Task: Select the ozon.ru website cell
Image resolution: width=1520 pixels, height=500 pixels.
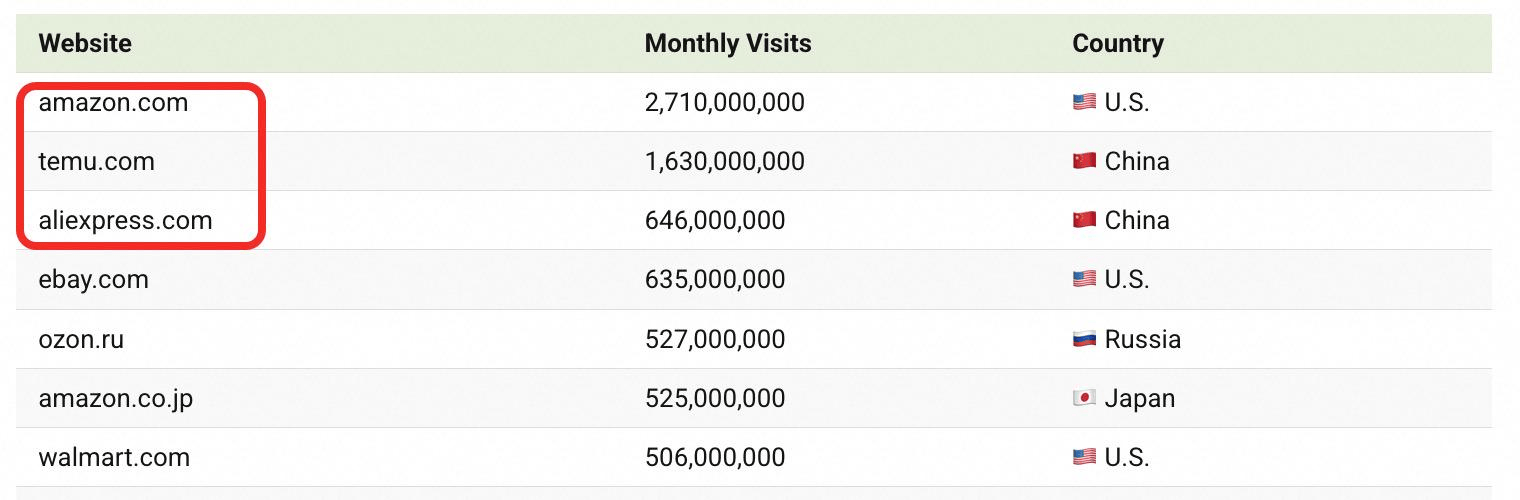Action: click(82, 339)
